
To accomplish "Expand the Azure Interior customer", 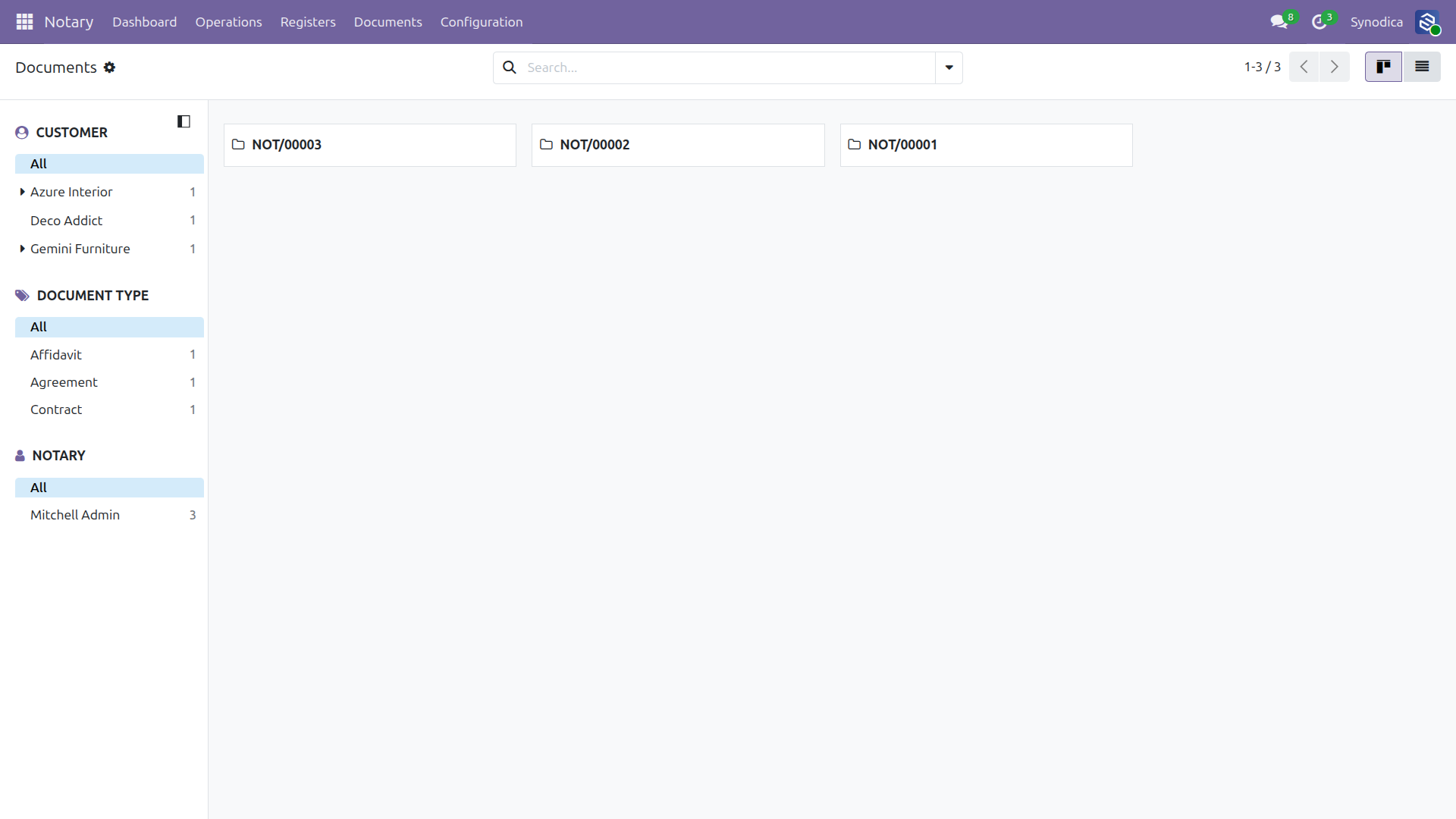I will [x=22, y=192].
